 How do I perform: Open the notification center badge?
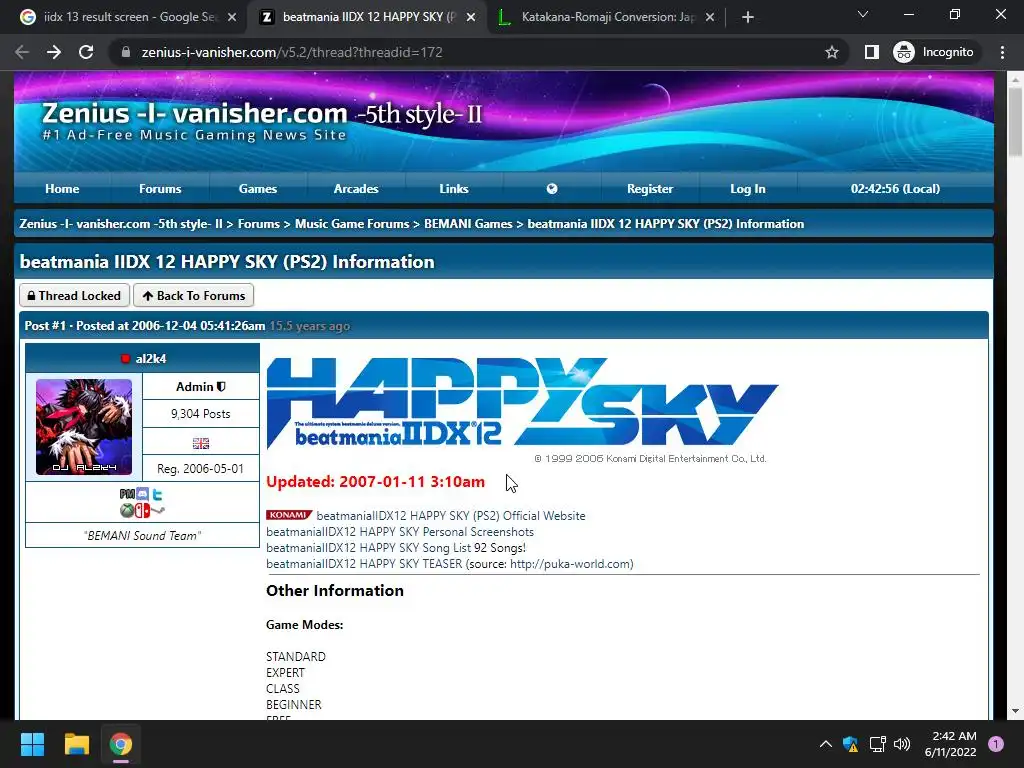pyautogui.click(x=996, y=744)
